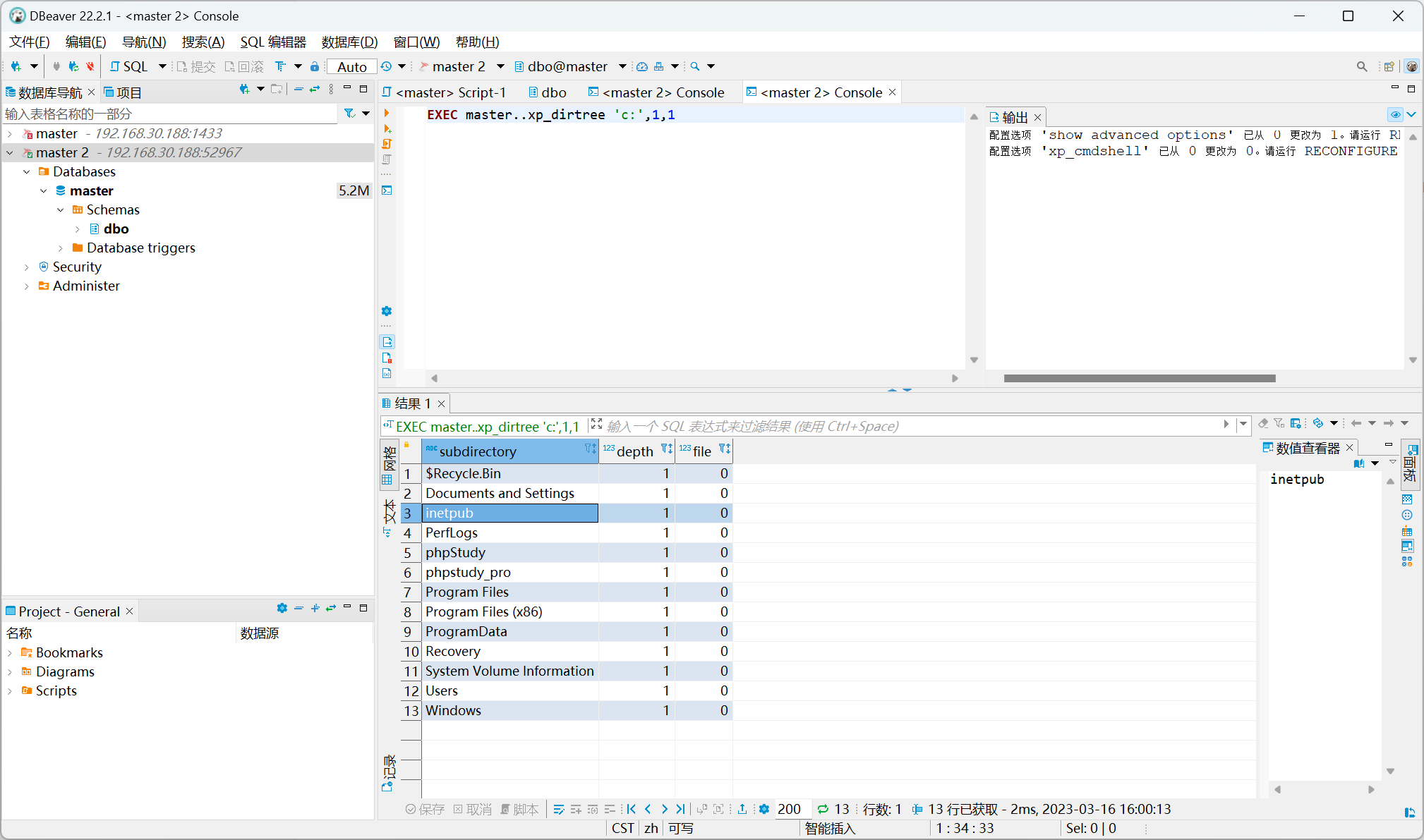
Task: Expand the dbo schema node
Action: click(78, 229)
